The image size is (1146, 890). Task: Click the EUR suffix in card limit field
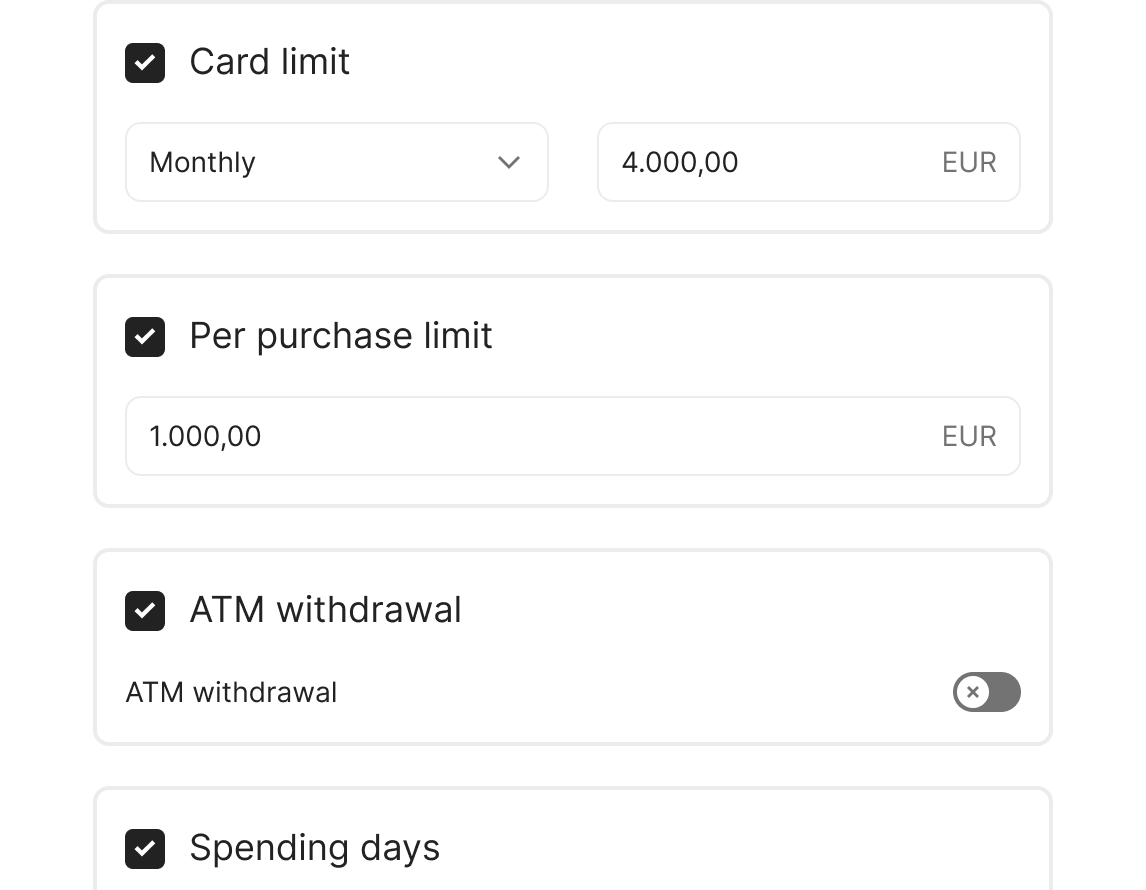[x=969, y=162]
